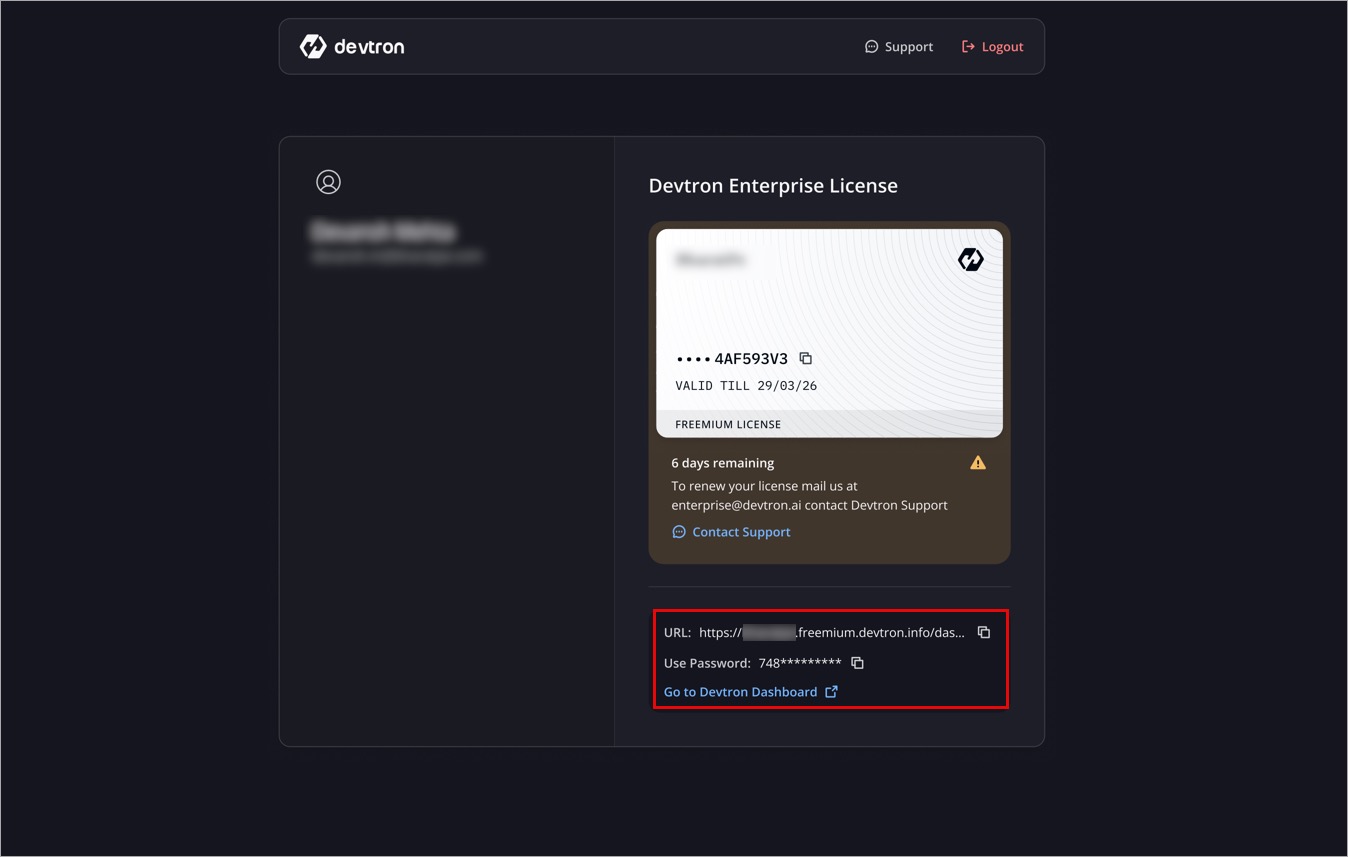The width and height of the screenshot is (1348, 857).
Task: Click the Support chat bubble icon in header
Action: point(871,47)
